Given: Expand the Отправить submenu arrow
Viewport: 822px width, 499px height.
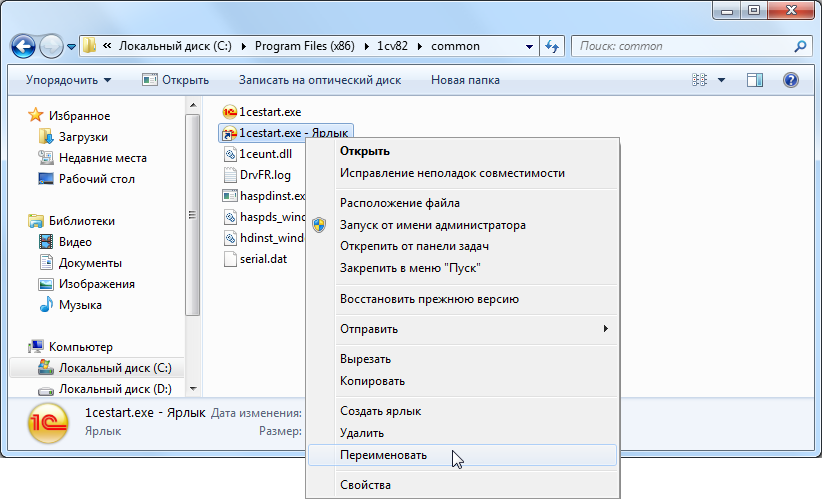Looking at the screenshot, I should [x=605, y=329].
